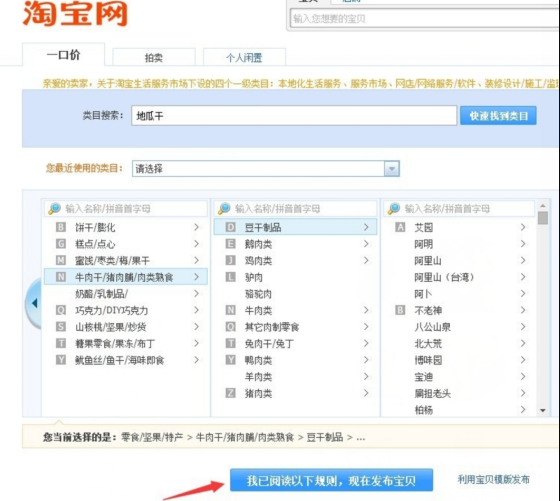This screenshot has height=501, width=560.
Task: Select category 蜜饯/枣类/梅/果干
Action: 126,260
